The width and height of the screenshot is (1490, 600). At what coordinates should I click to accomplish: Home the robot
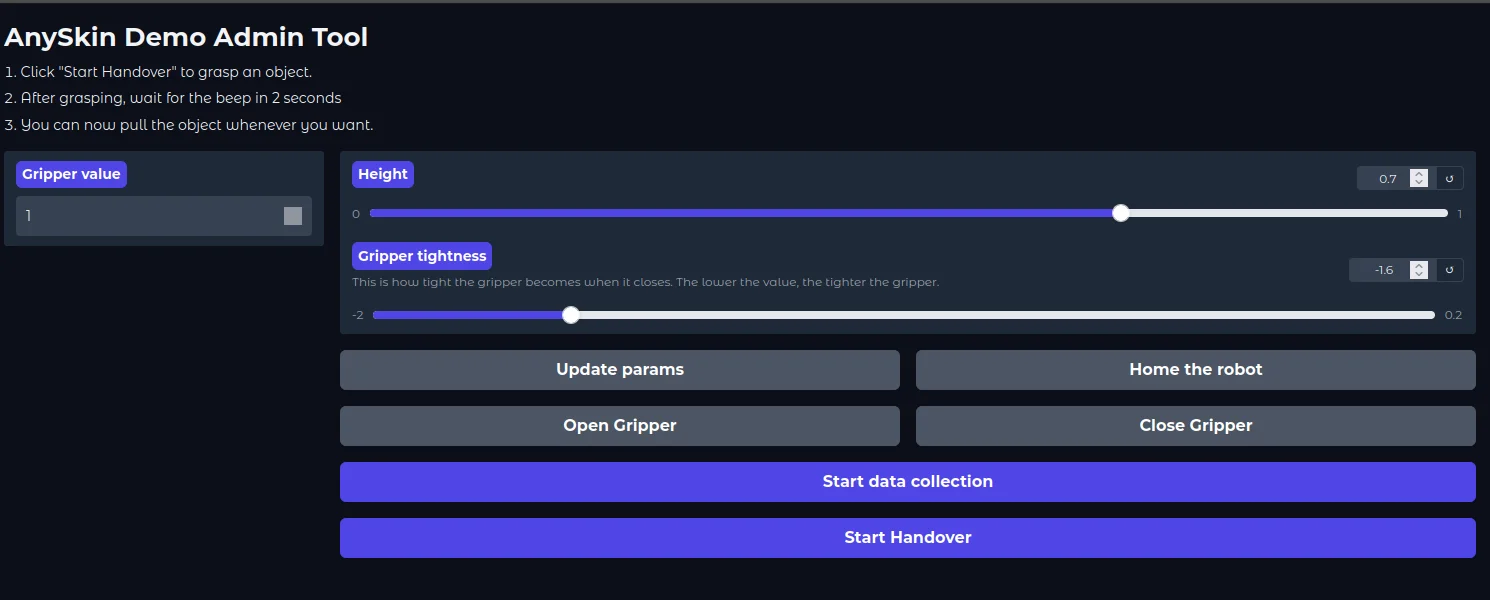(x=1196, y=370)
